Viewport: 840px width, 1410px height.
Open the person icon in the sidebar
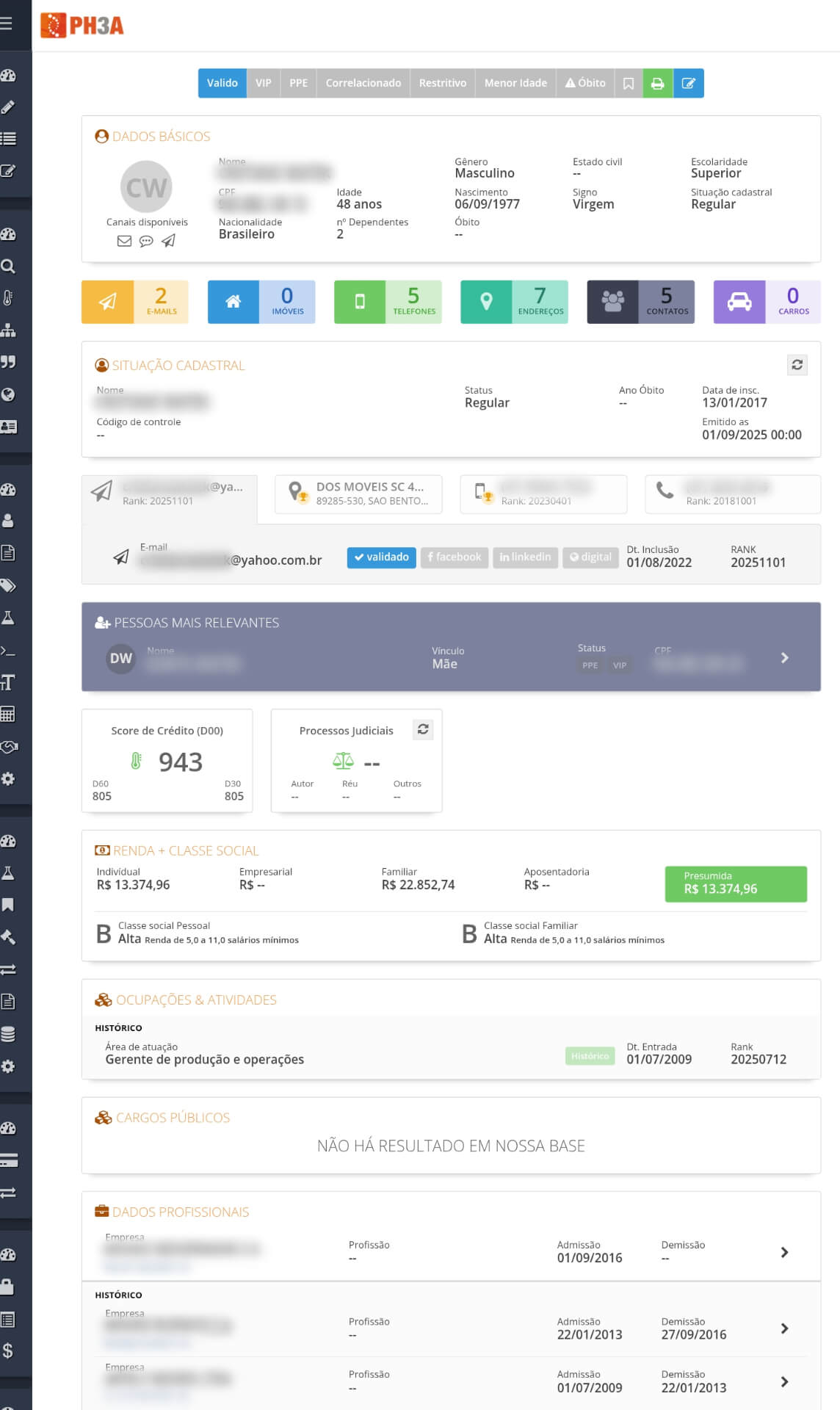(x=8, y=521)
